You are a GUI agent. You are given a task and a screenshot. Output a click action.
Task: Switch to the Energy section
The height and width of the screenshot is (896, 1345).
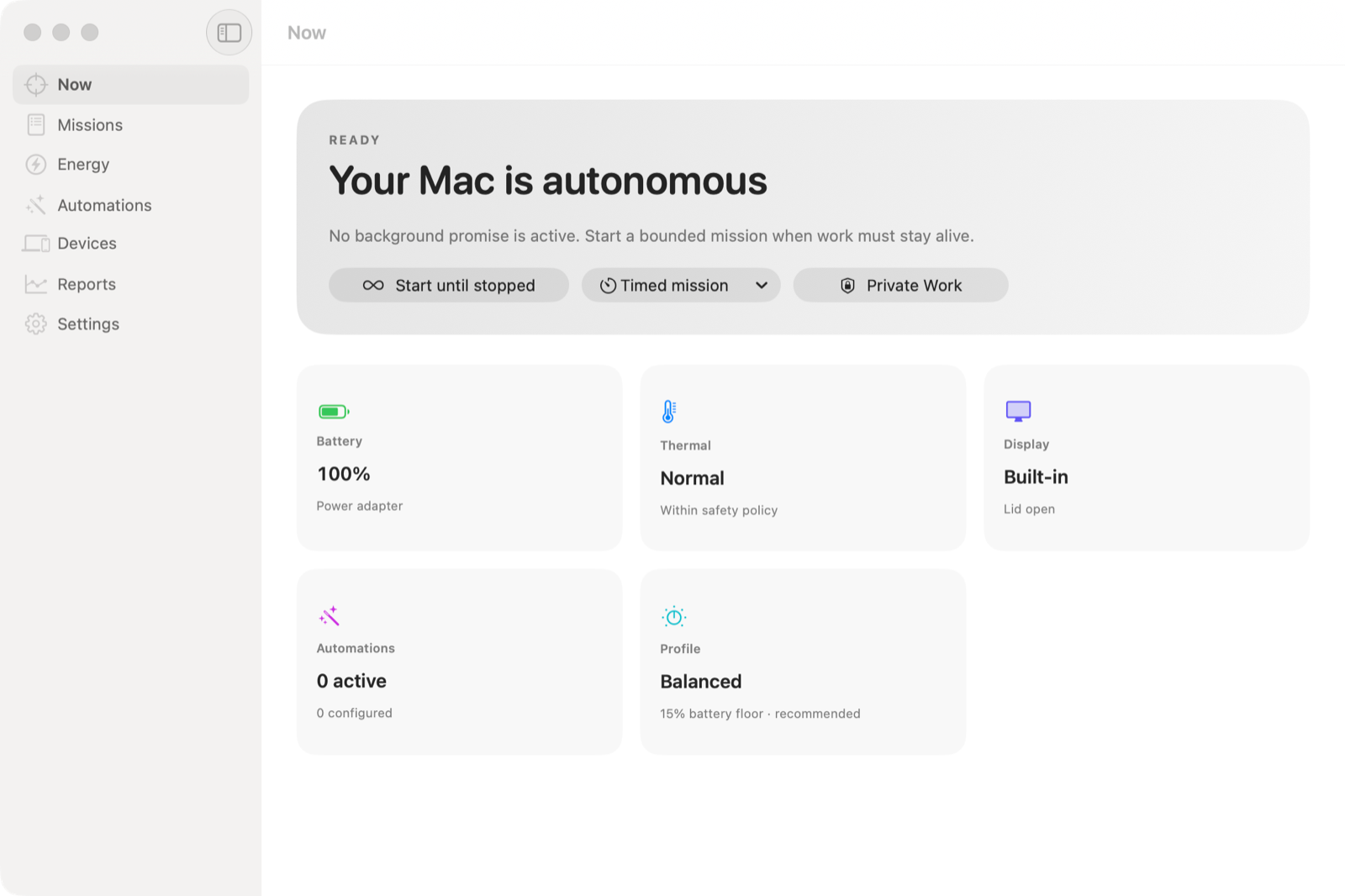[x=131, y=165]
